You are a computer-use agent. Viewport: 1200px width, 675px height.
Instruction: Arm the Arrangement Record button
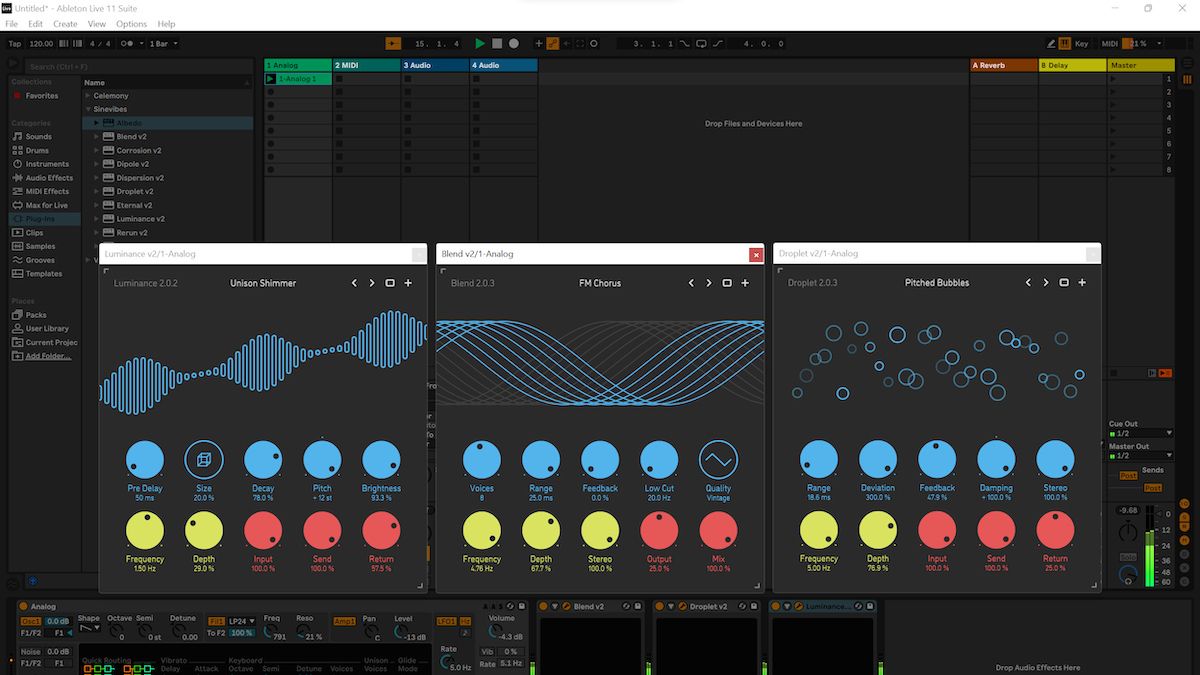[513, 43]
